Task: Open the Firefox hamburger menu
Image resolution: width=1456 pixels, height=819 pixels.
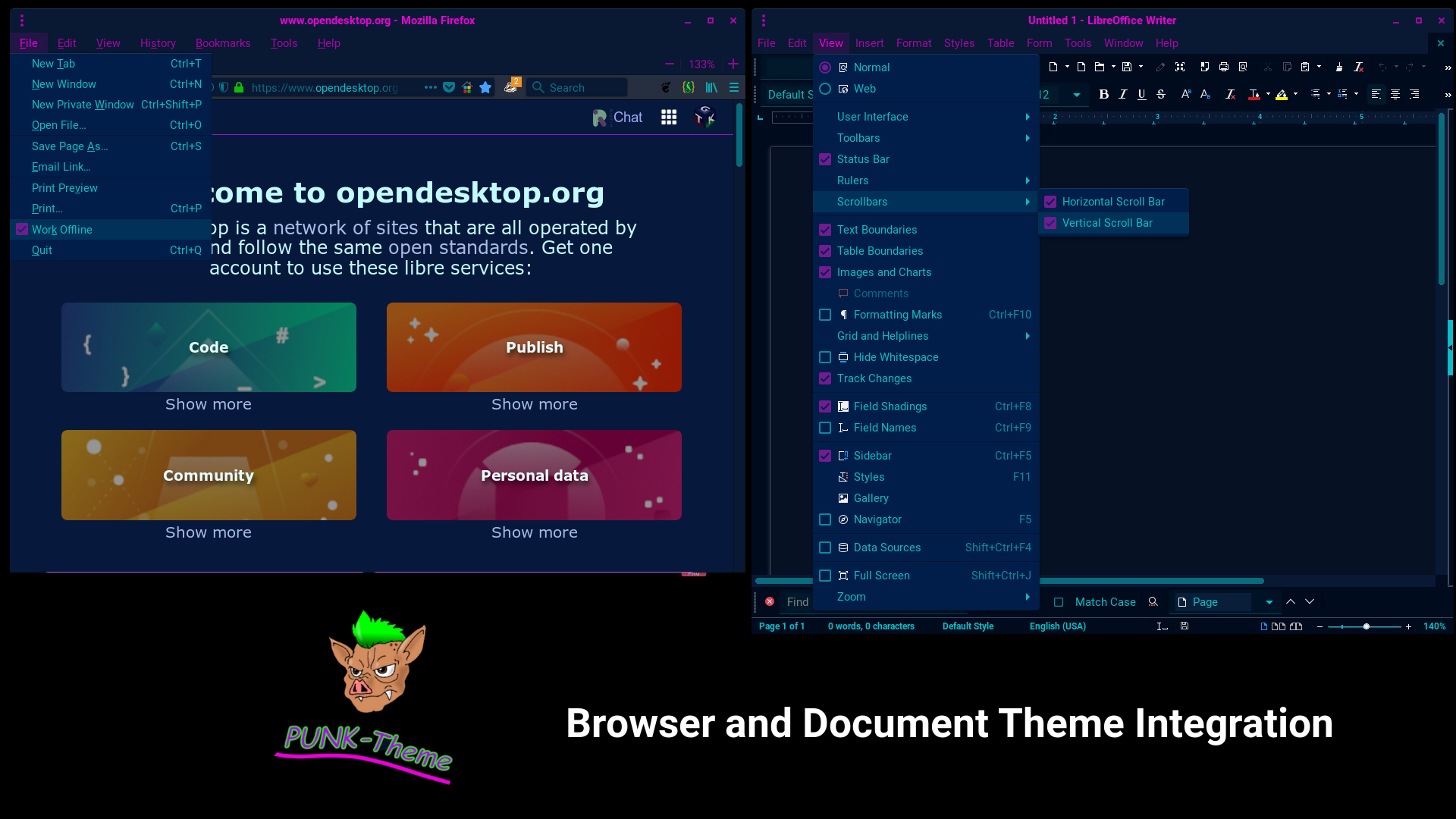Action: (734, 87)
